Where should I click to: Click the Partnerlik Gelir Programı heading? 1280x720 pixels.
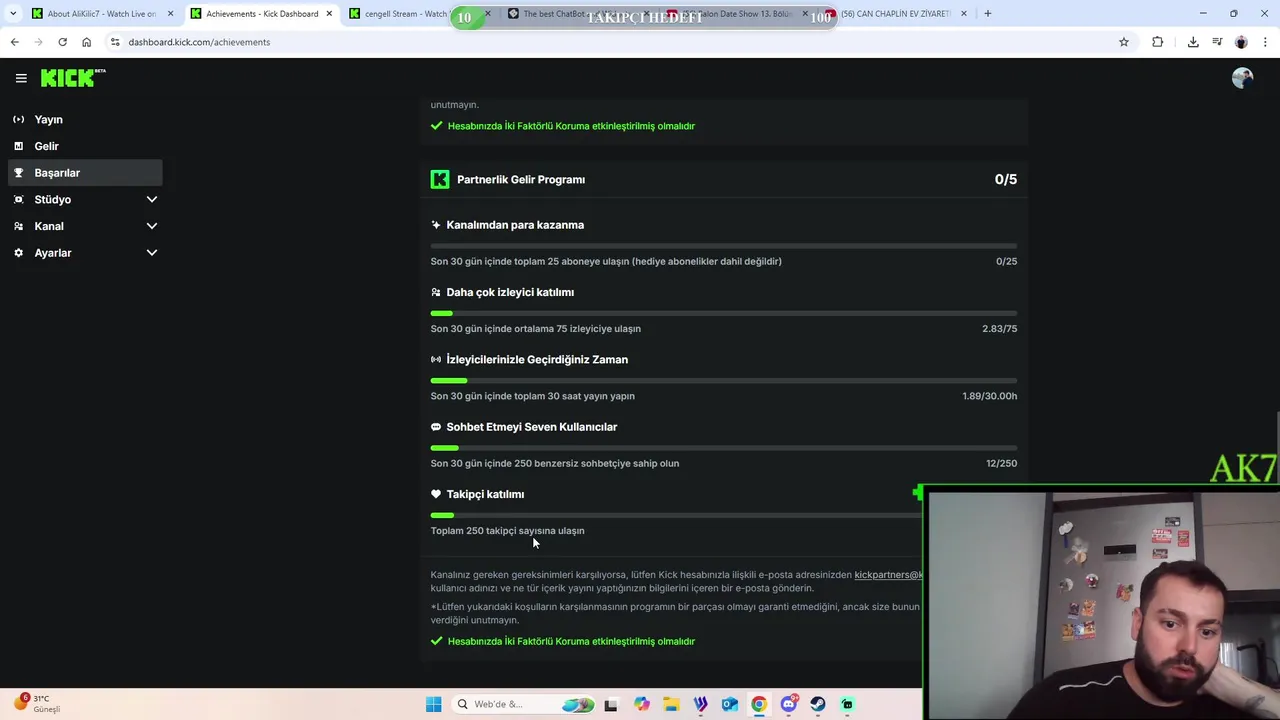(521, 180)
